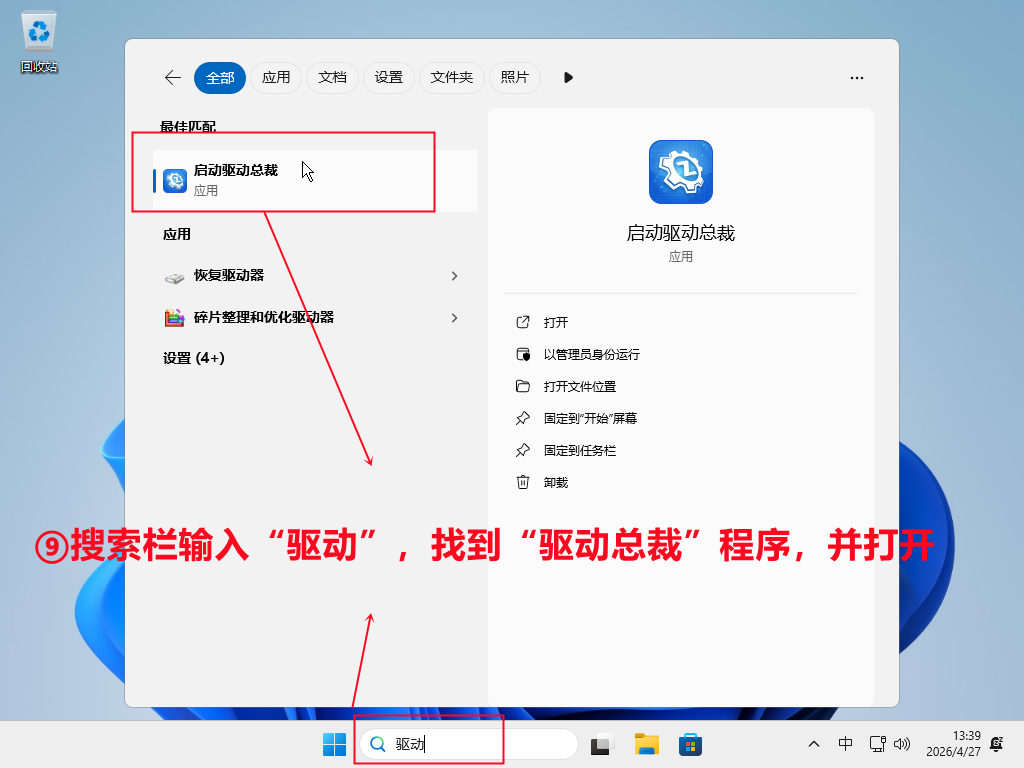This screenshot has width=1024, height=768.
Task: Click the search magnifier icon in taskbar
Action: pos(377,744)
